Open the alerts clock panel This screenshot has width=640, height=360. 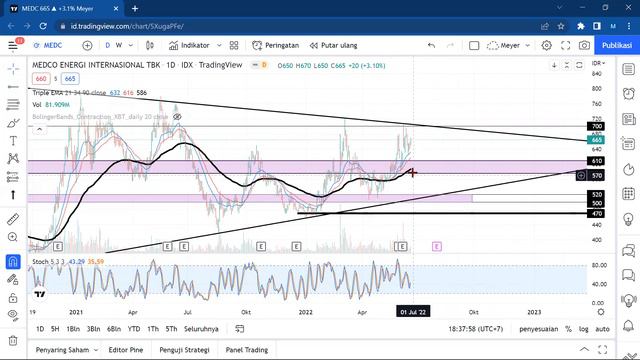coord(629,93)
